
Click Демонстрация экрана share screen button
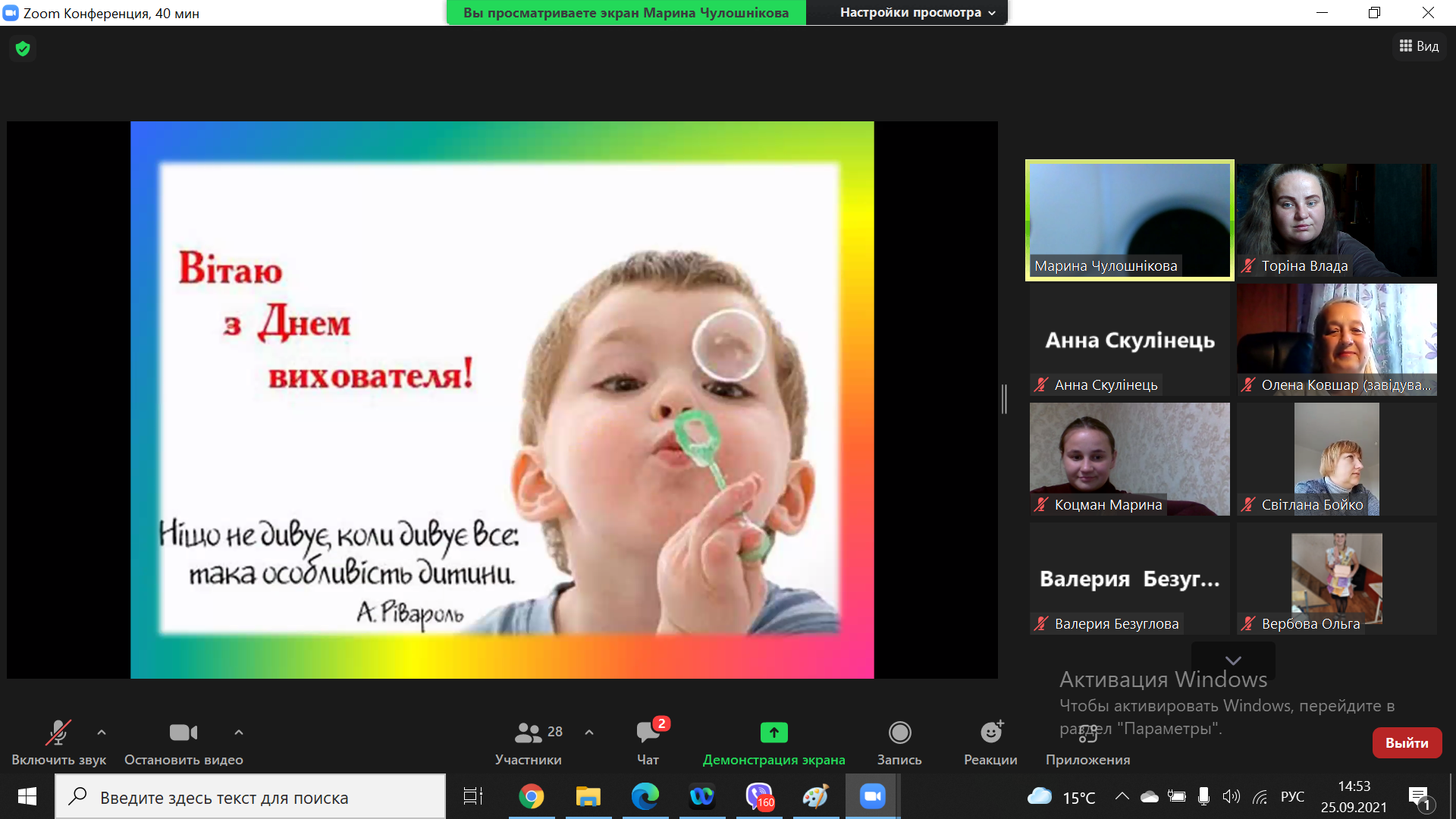(774, 742)
